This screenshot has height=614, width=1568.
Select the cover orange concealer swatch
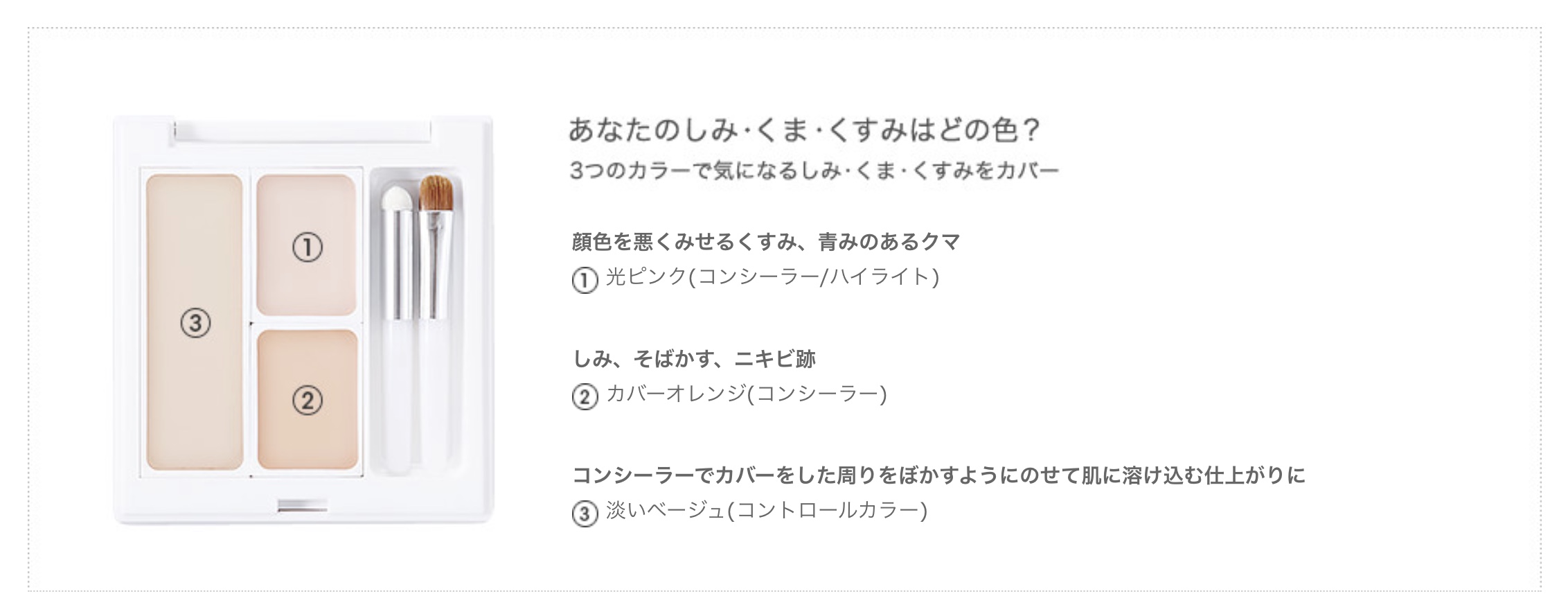[308, 400]
